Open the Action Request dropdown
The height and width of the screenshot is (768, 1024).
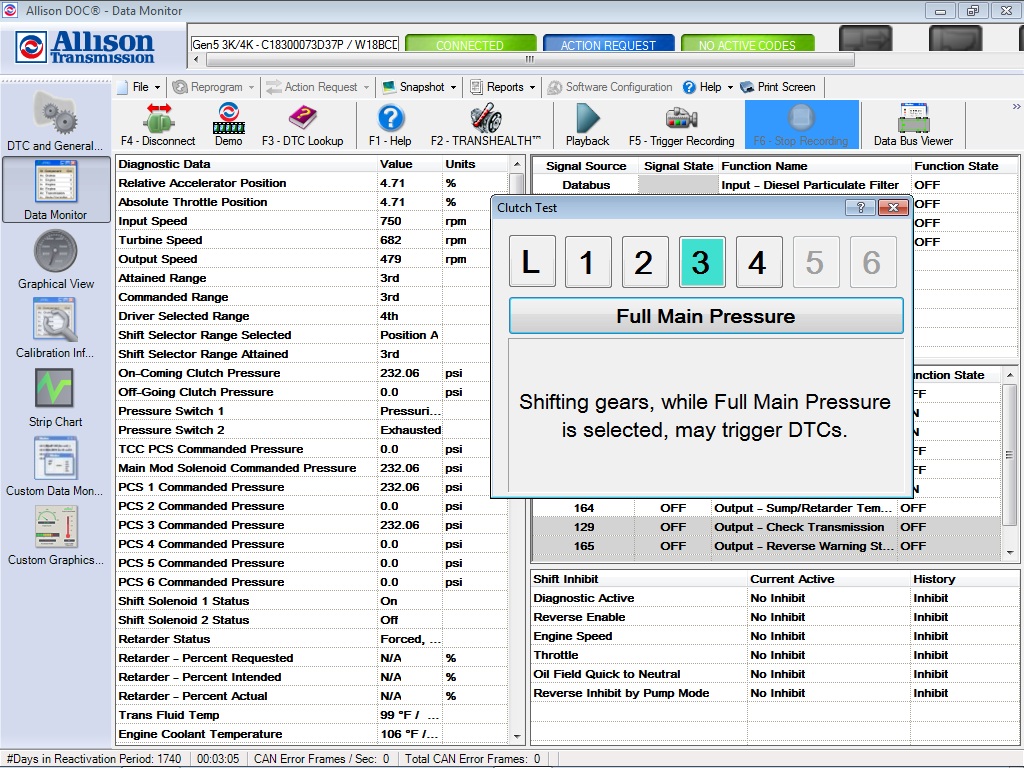pyautogui.click(x=317, y=87)
